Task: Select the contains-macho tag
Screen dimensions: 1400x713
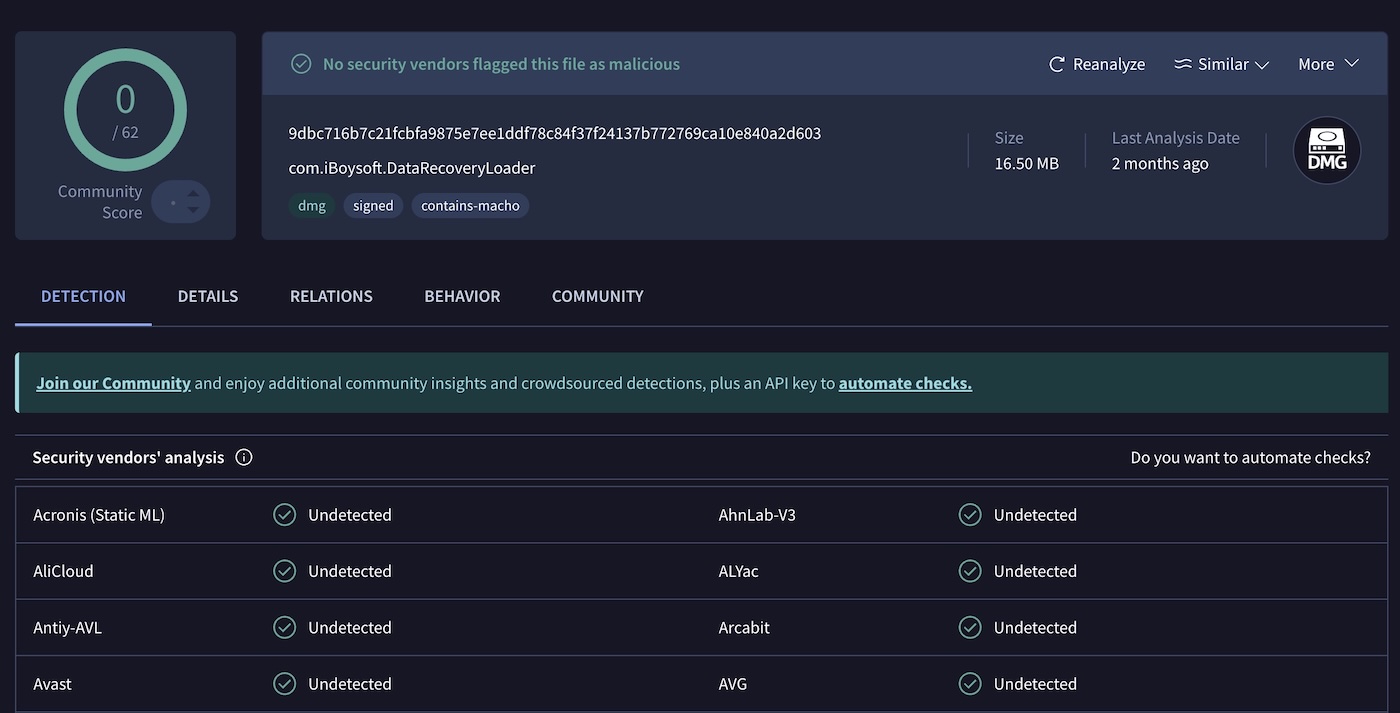Action: pyautogui.click(x=470, y=205)
